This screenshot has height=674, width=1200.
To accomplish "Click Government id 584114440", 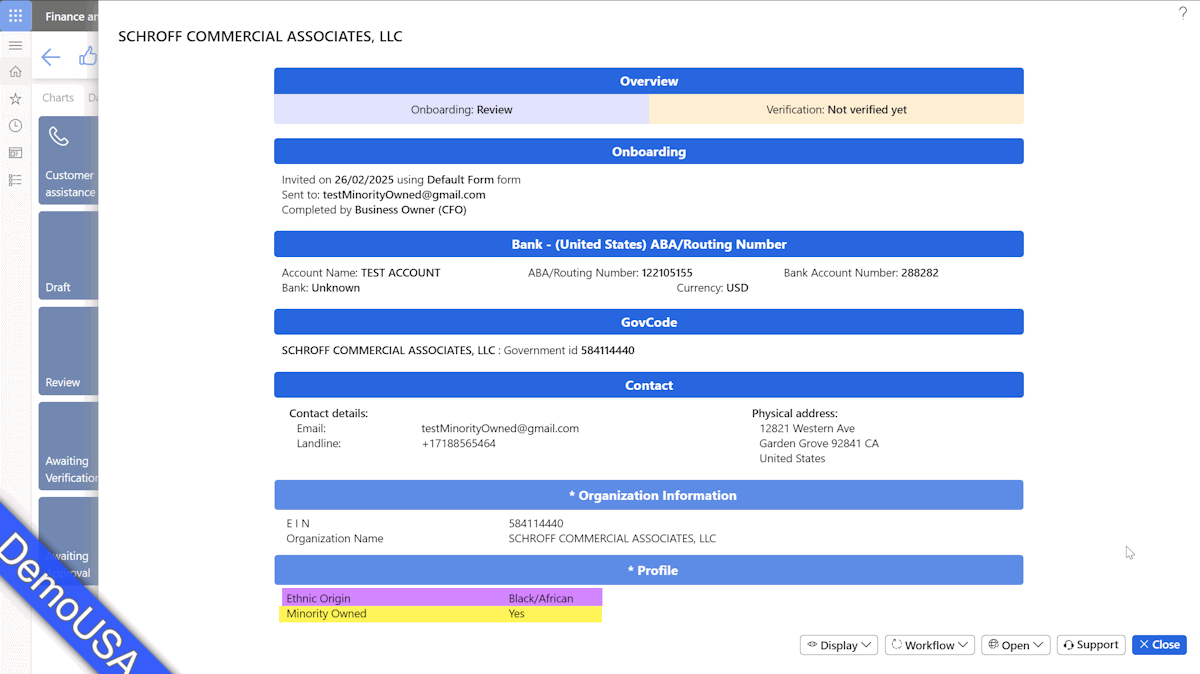I will pos(569,350).
